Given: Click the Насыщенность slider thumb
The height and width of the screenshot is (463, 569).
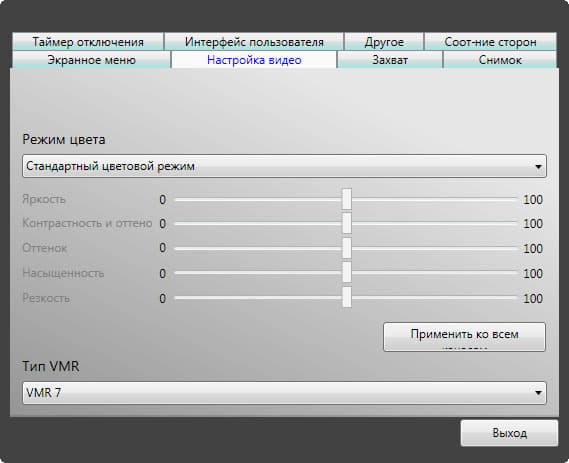Looking at the screenshot, I should [x=347, y=273].
